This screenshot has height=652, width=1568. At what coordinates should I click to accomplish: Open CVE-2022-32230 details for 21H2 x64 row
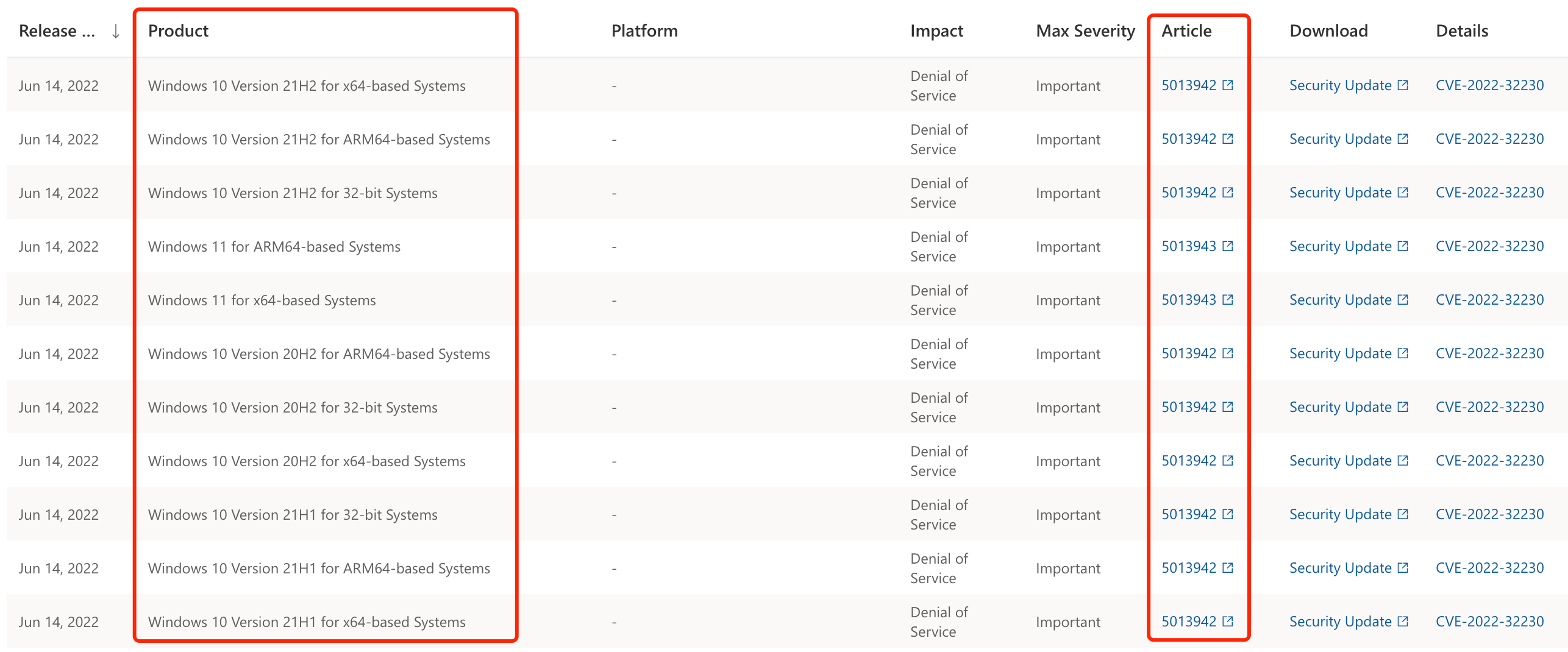pos(1489,85)
